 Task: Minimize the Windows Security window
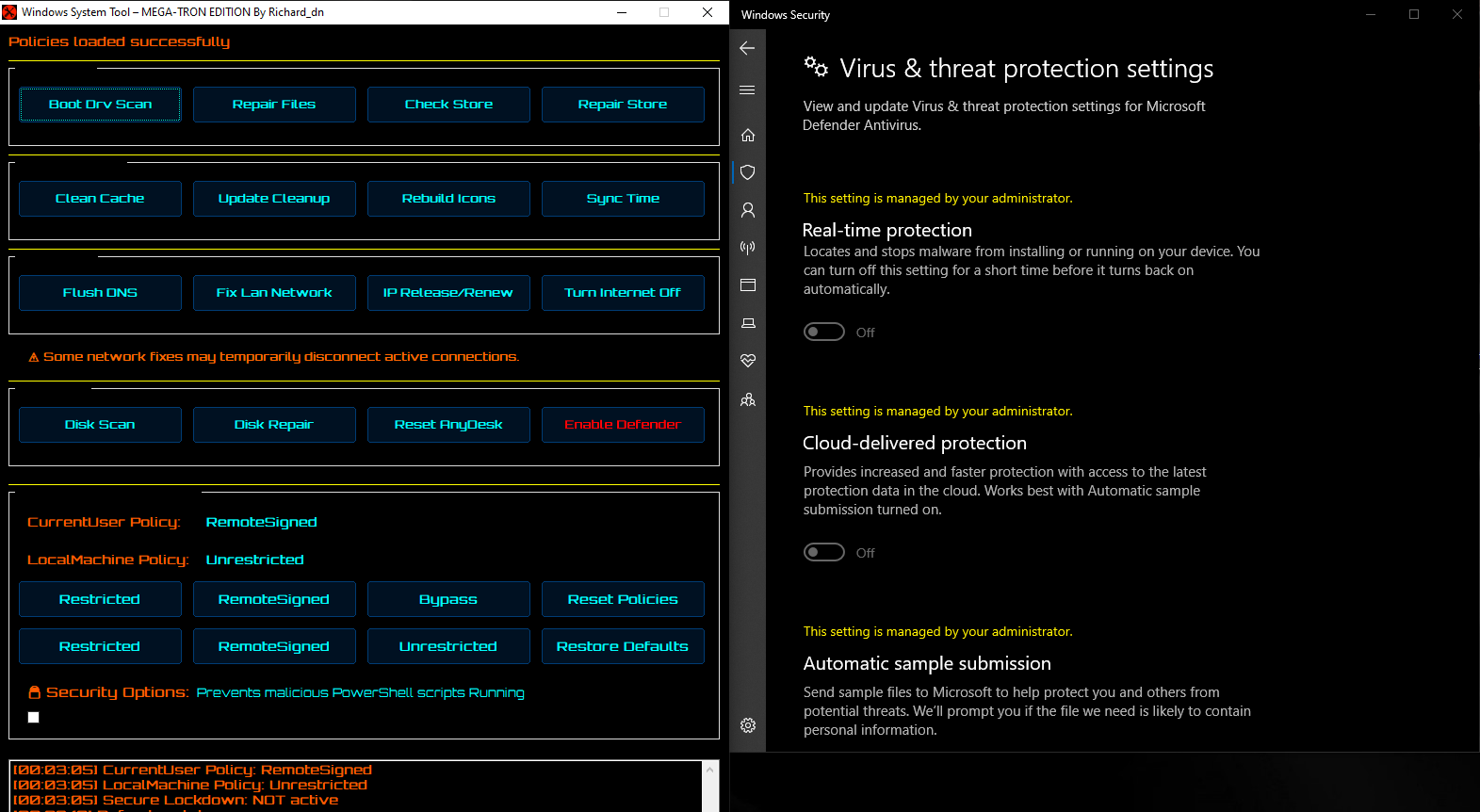(x=1371, y=14)
